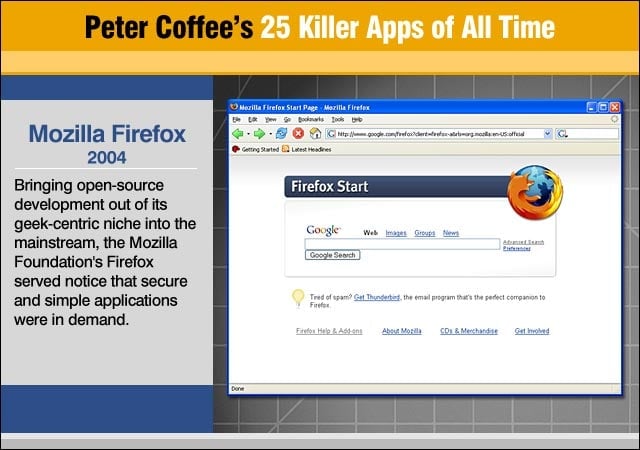Open the Preferences link
This screenshot has height=450, width=640.
[x=517, y=248]
